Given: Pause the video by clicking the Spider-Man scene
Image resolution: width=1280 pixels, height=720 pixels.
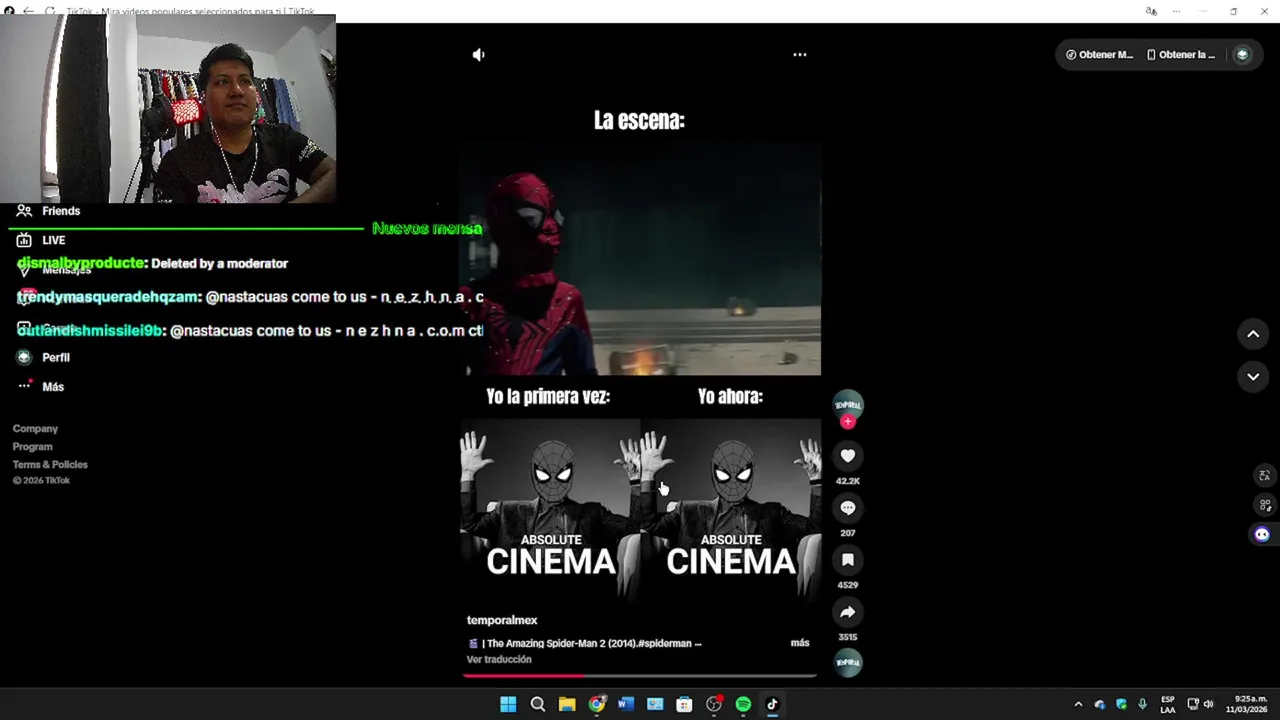Looking at the screenshot, I should click(640, 260).
